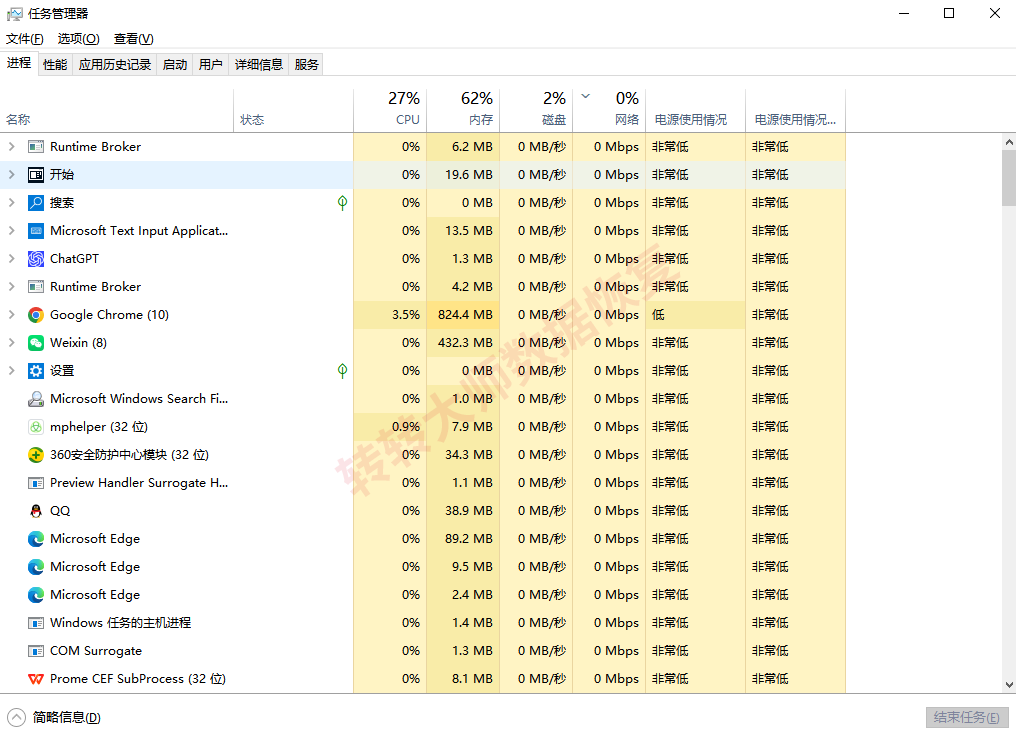Screen dimensions: 1016x739
Task: Click the Windows 任务的主机进程 icon
Action: click(36, 623)
